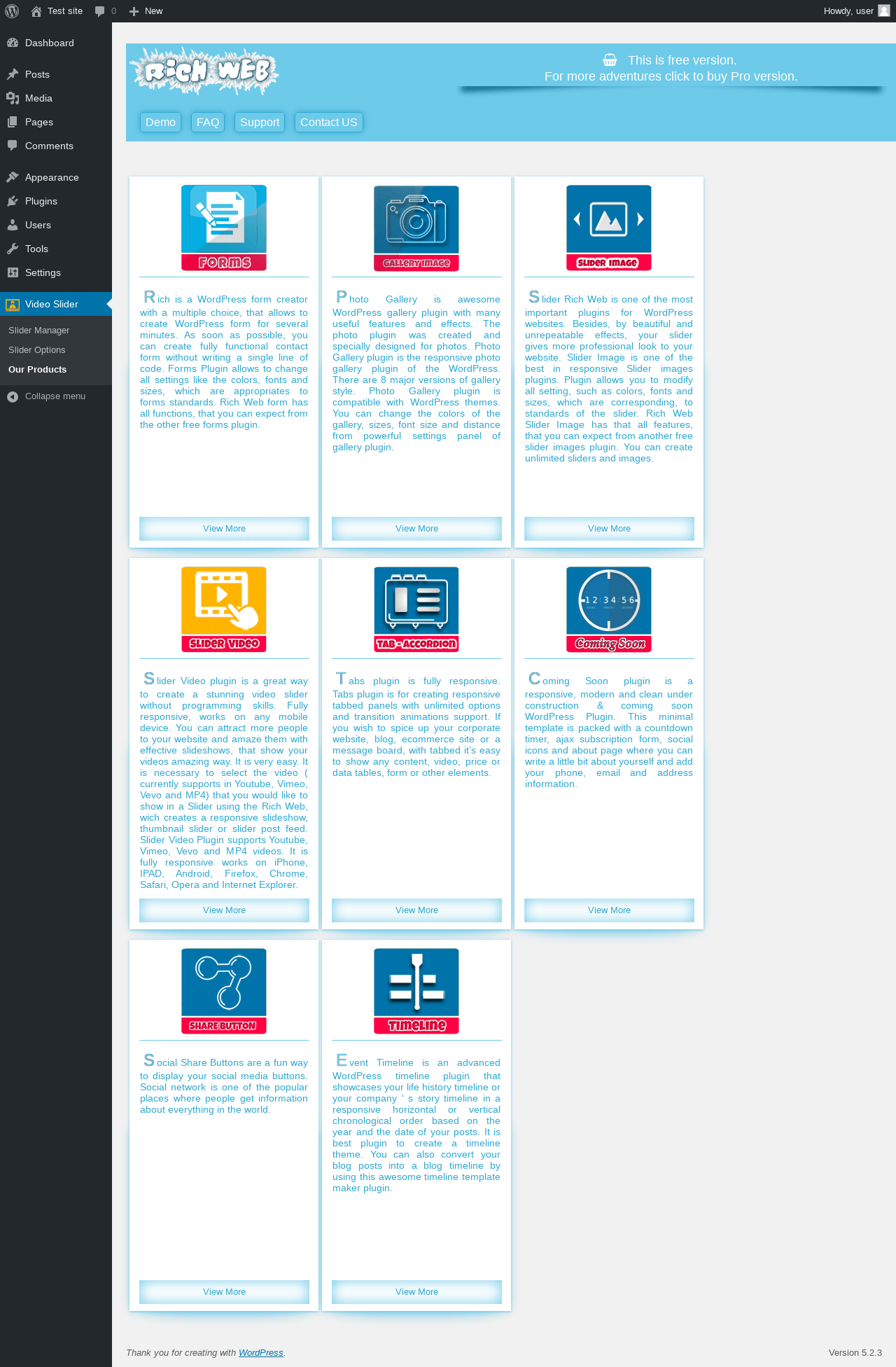
Task: Open the Tools menu item
Action: 56,249
